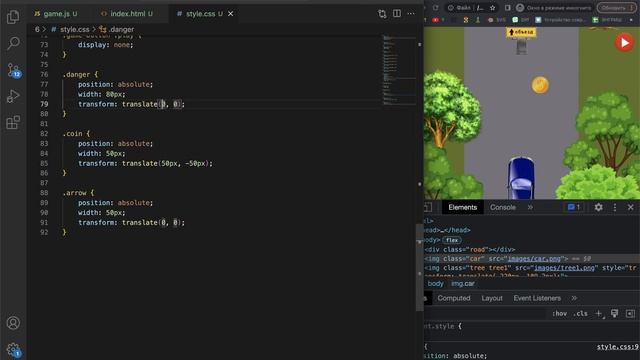Click the Open Changes icon in the editor toolbar
640x360 pixels.
382,13
